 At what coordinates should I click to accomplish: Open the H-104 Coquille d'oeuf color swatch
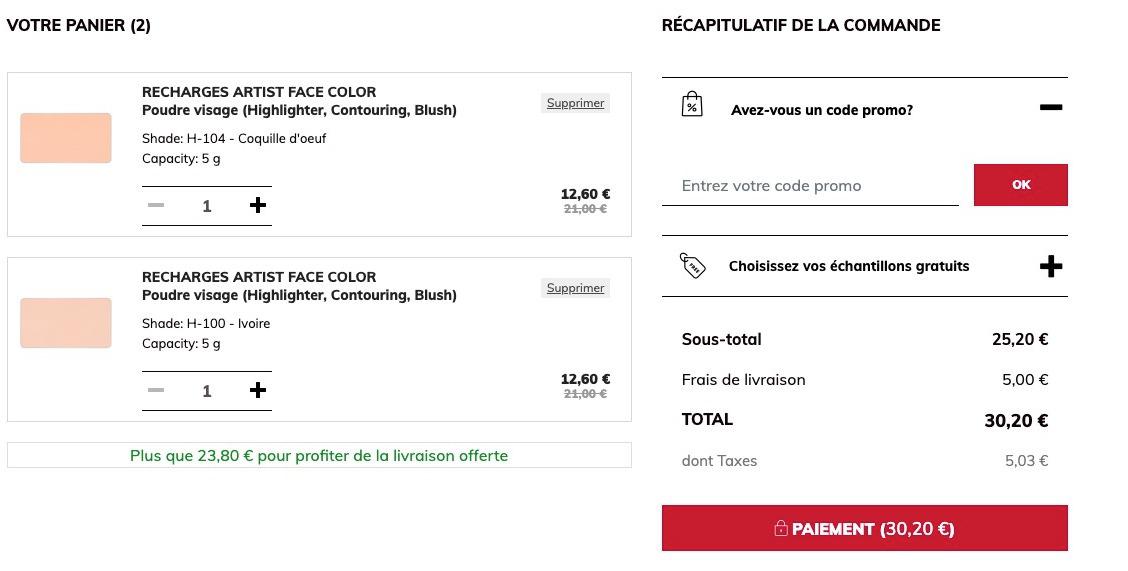point(65,138)
